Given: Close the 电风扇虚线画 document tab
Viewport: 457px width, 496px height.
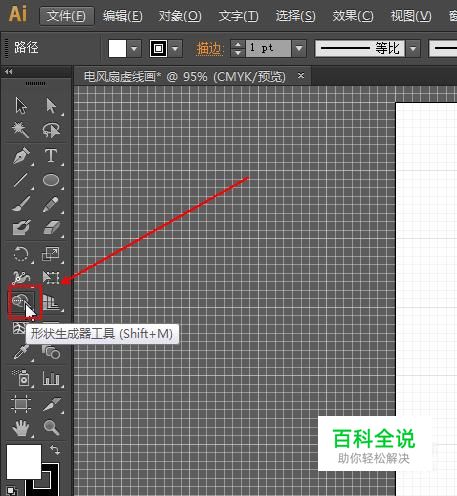Looking at the screenshot, I should (301, 76).
